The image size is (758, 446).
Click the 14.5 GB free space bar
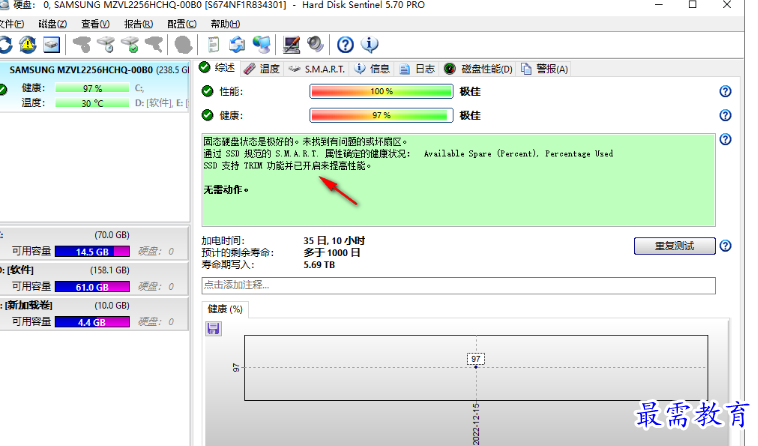pyautogui.click(x=92, y=252)
